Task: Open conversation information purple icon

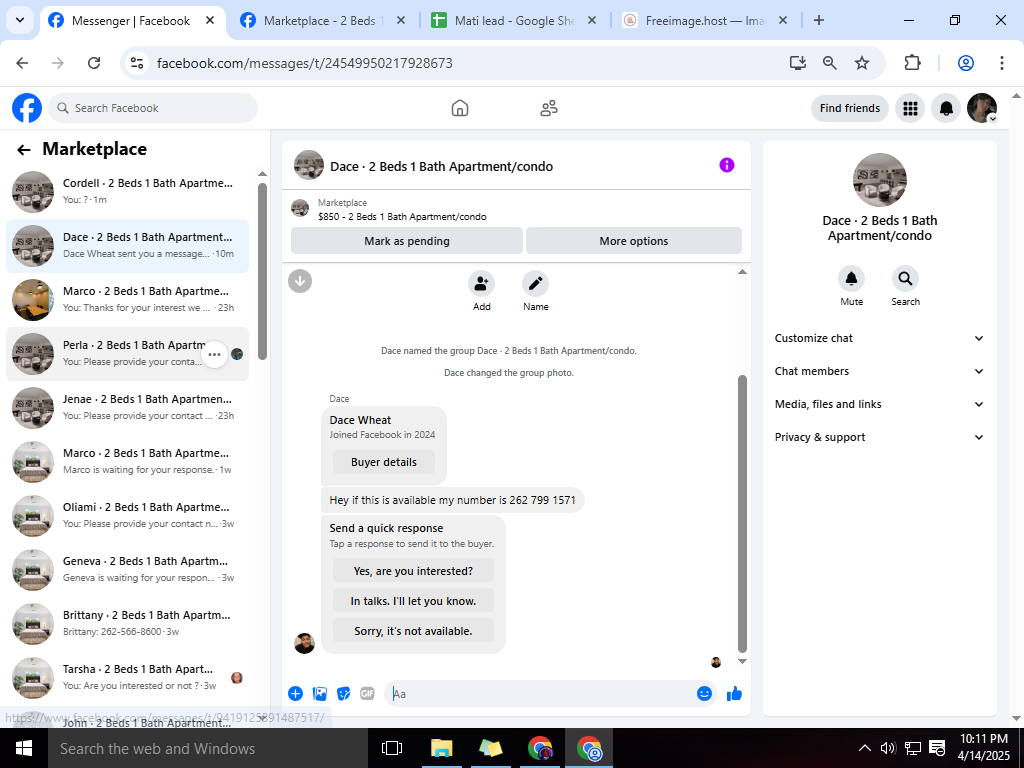Action: click(x=726, y=165)
